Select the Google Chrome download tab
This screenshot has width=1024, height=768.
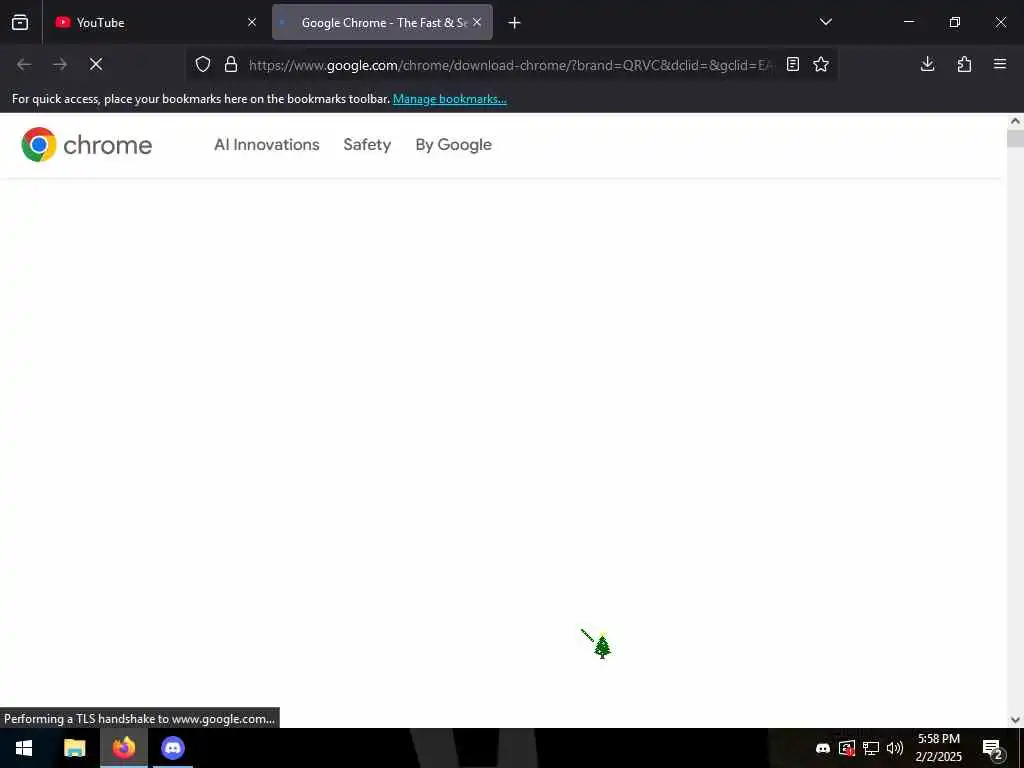(x=382, y=22)
